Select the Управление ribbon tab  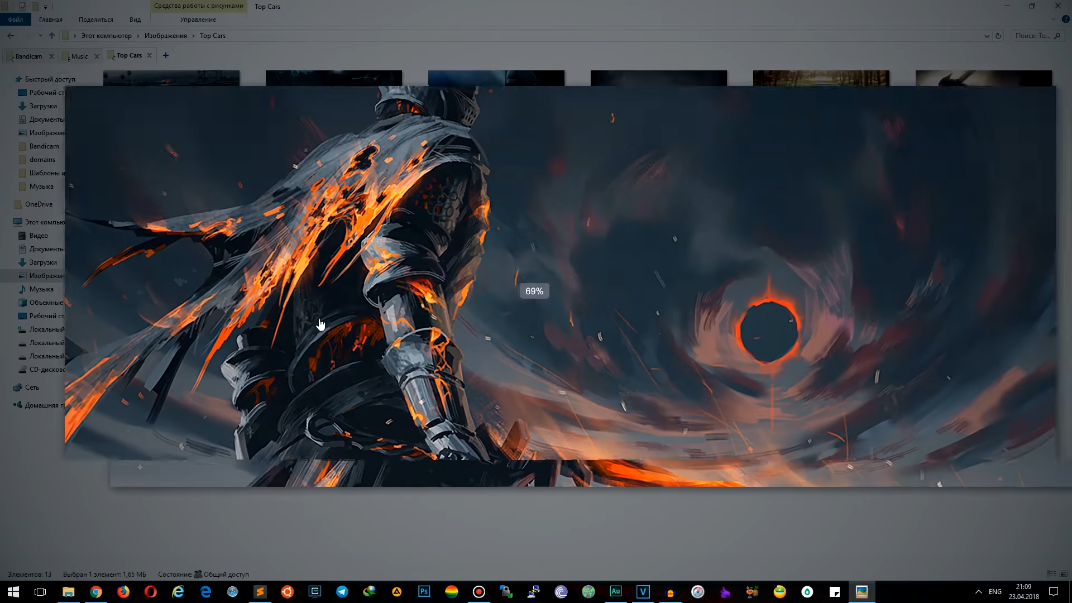click(198, 20)
